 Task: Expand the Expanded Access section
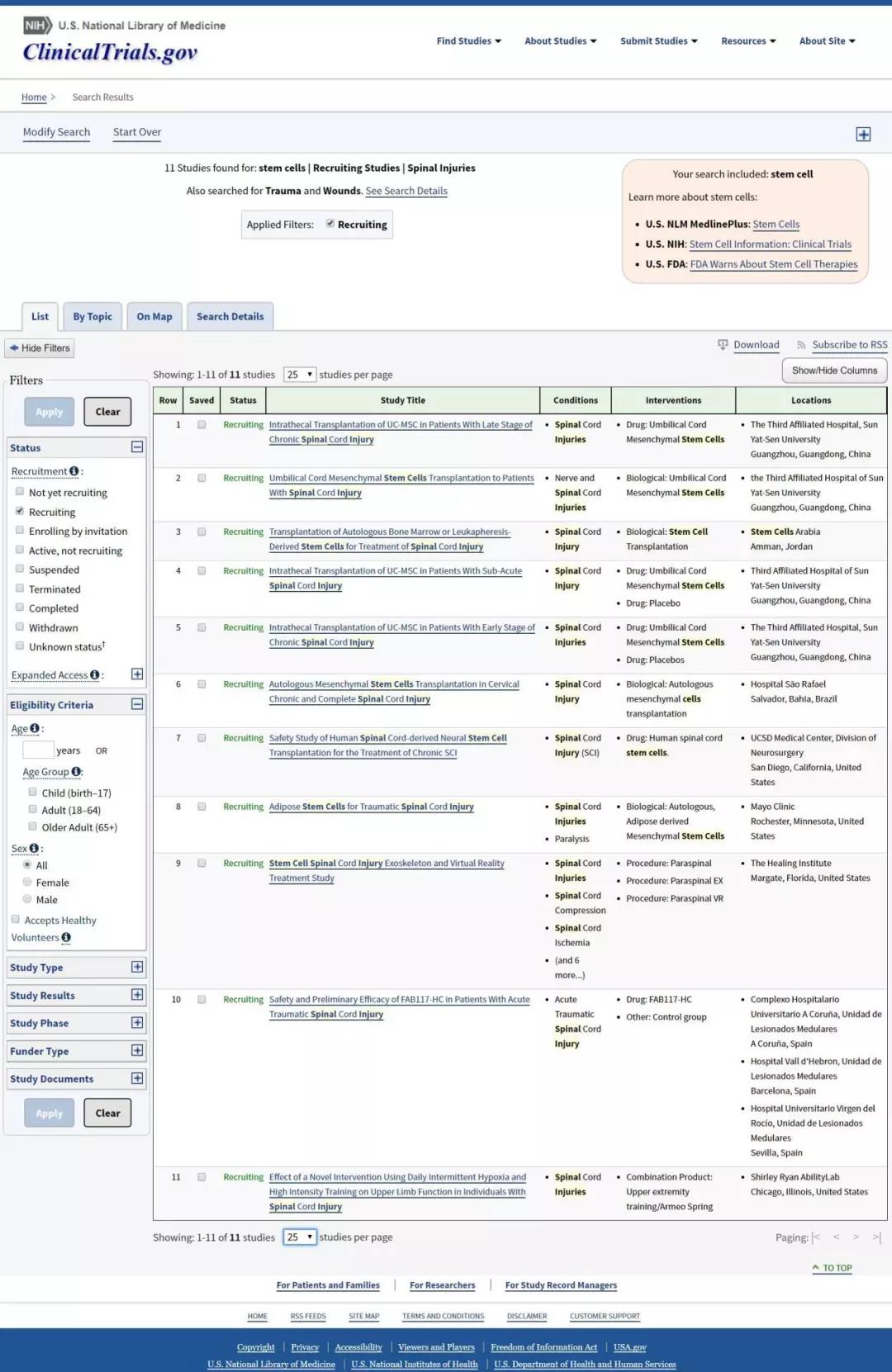[x=137, y=674]
